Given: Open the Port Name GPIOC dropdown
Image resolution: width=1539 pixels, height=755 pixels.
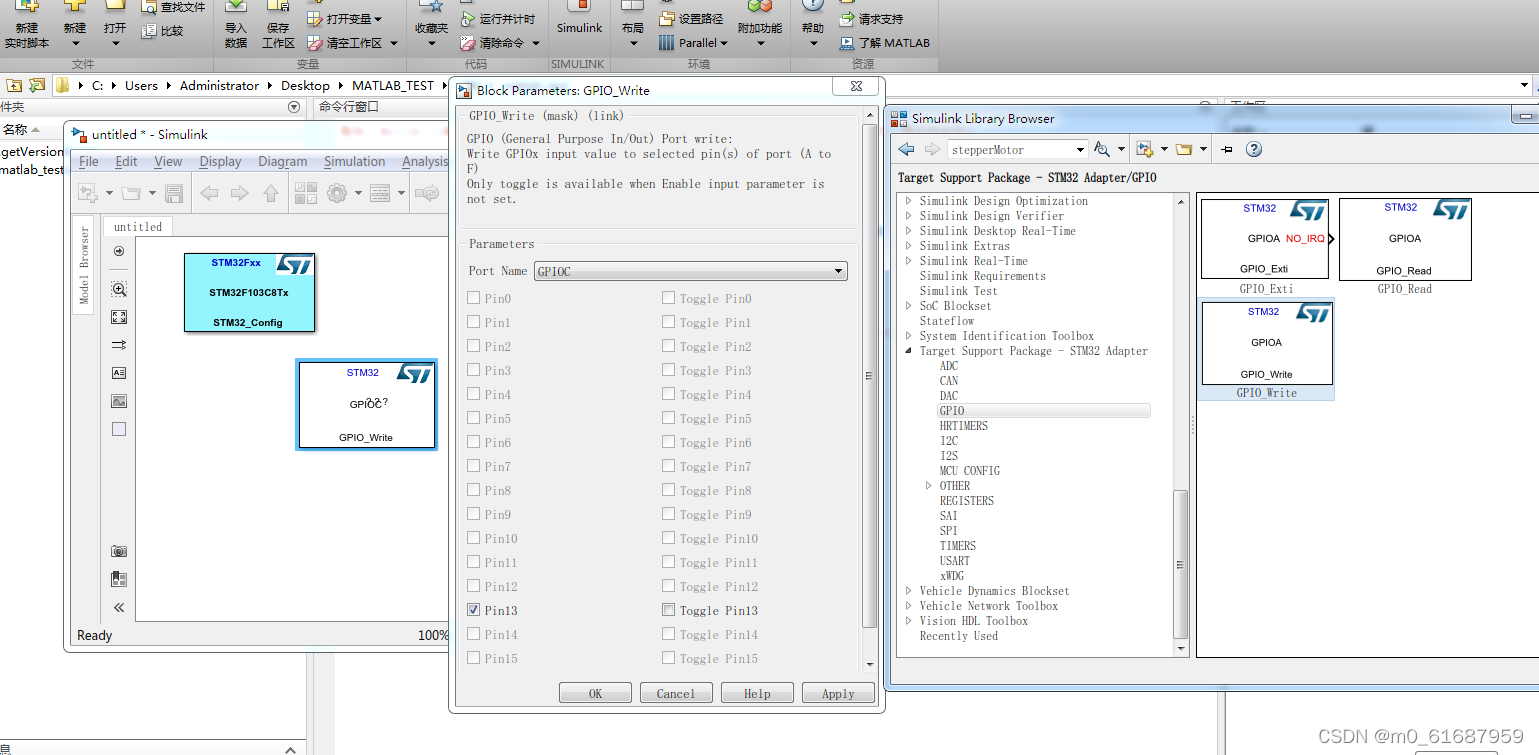Looking at the screenshot, I should click(691, 271).
